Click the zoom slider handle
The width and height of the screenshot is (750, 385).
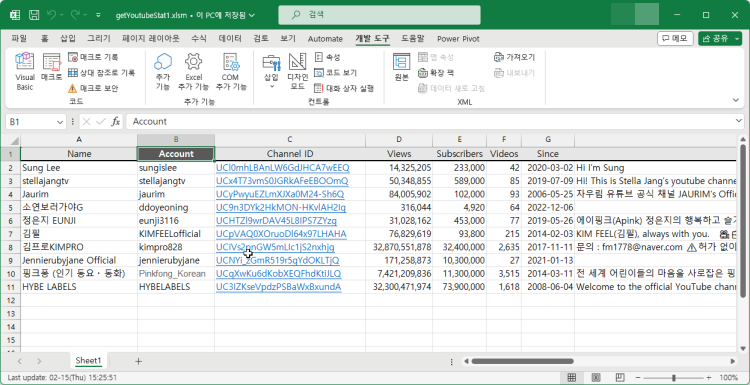673,377
